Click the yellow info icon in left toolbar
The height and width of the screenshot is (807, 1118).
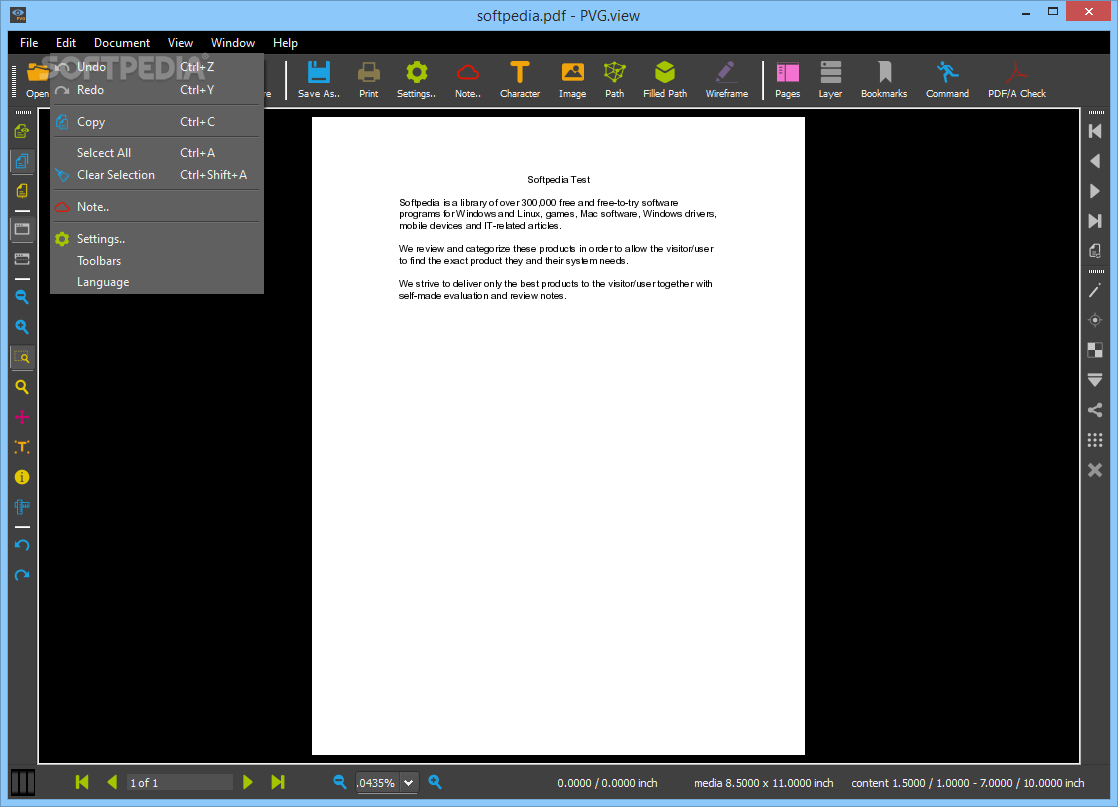pos(22,477)
